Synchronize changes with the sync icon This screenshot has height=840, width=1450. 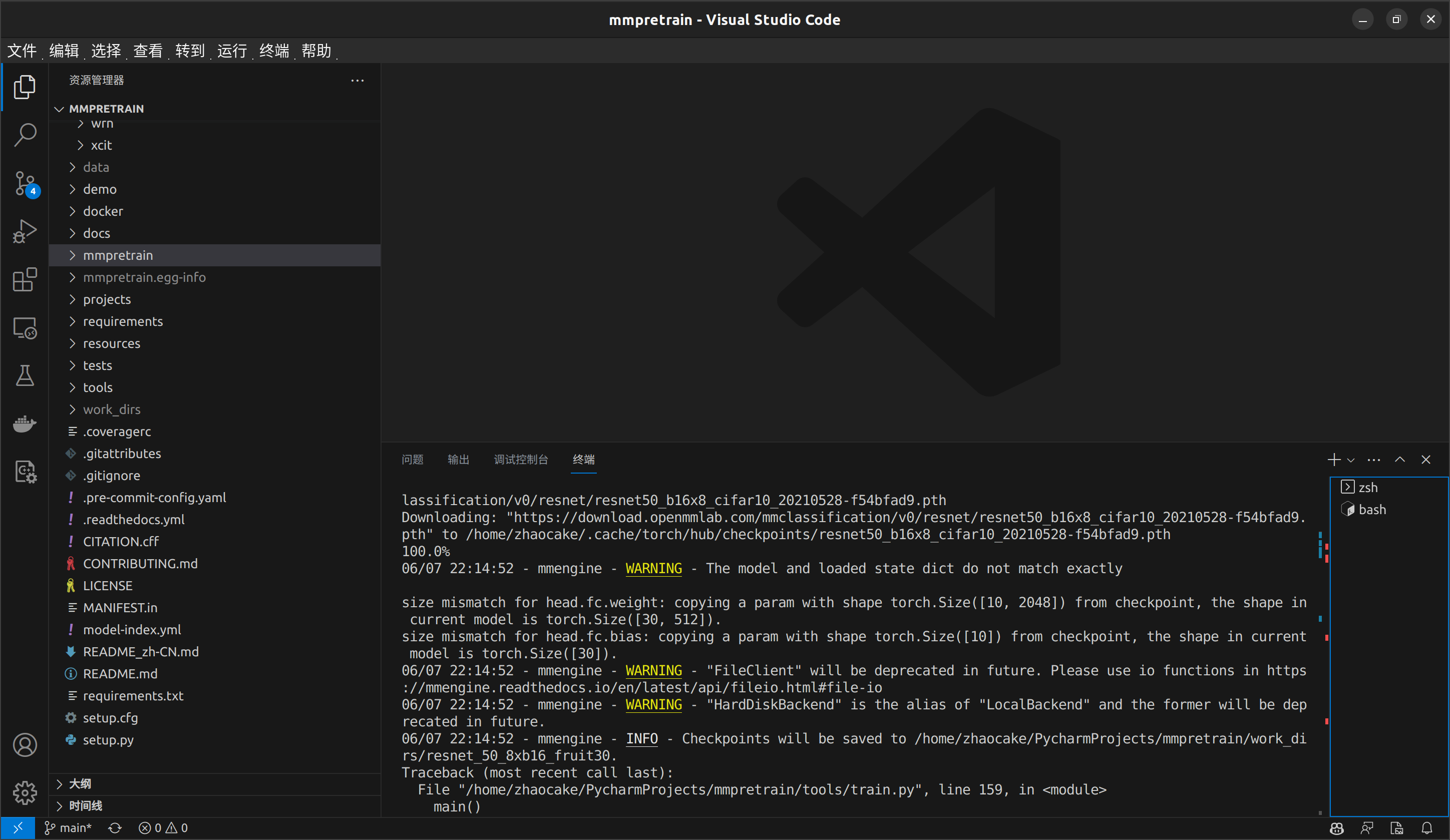(x=115, y=828)
